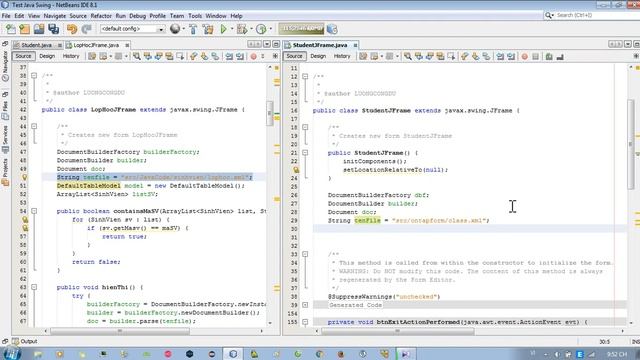Close the LopHocJFrame.java tab
This screenshot has width=640, height=360.
(x=127, y=45)
